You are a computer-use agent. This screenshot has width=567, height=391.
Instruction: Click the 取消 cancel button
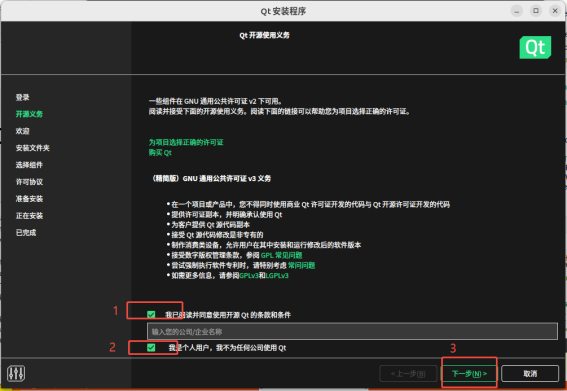tap(530, 373)
